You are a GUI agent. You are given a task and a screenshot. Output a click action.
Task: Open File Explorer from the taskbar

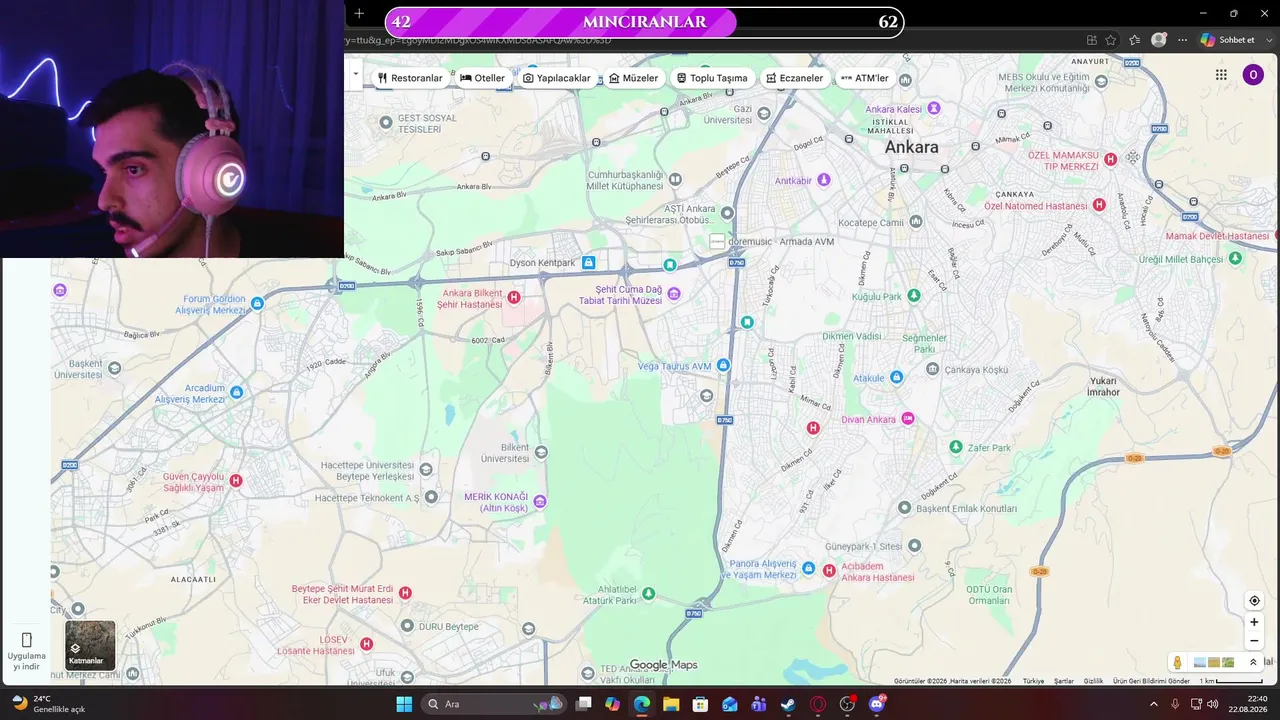click(671, 704)
